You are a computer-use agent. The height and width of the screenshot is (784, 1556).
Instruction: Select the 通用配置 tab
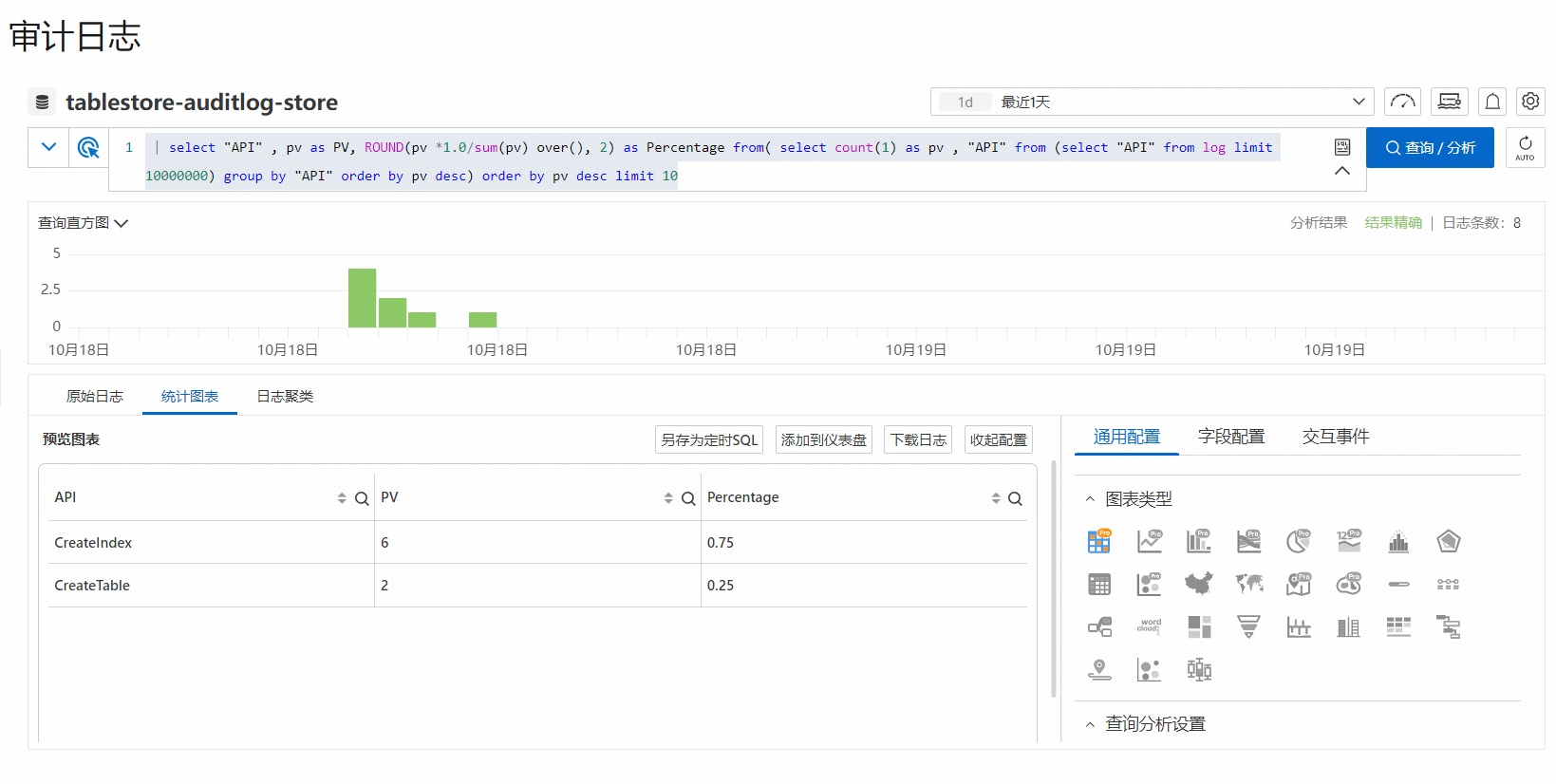click(x=1127, y=437)
